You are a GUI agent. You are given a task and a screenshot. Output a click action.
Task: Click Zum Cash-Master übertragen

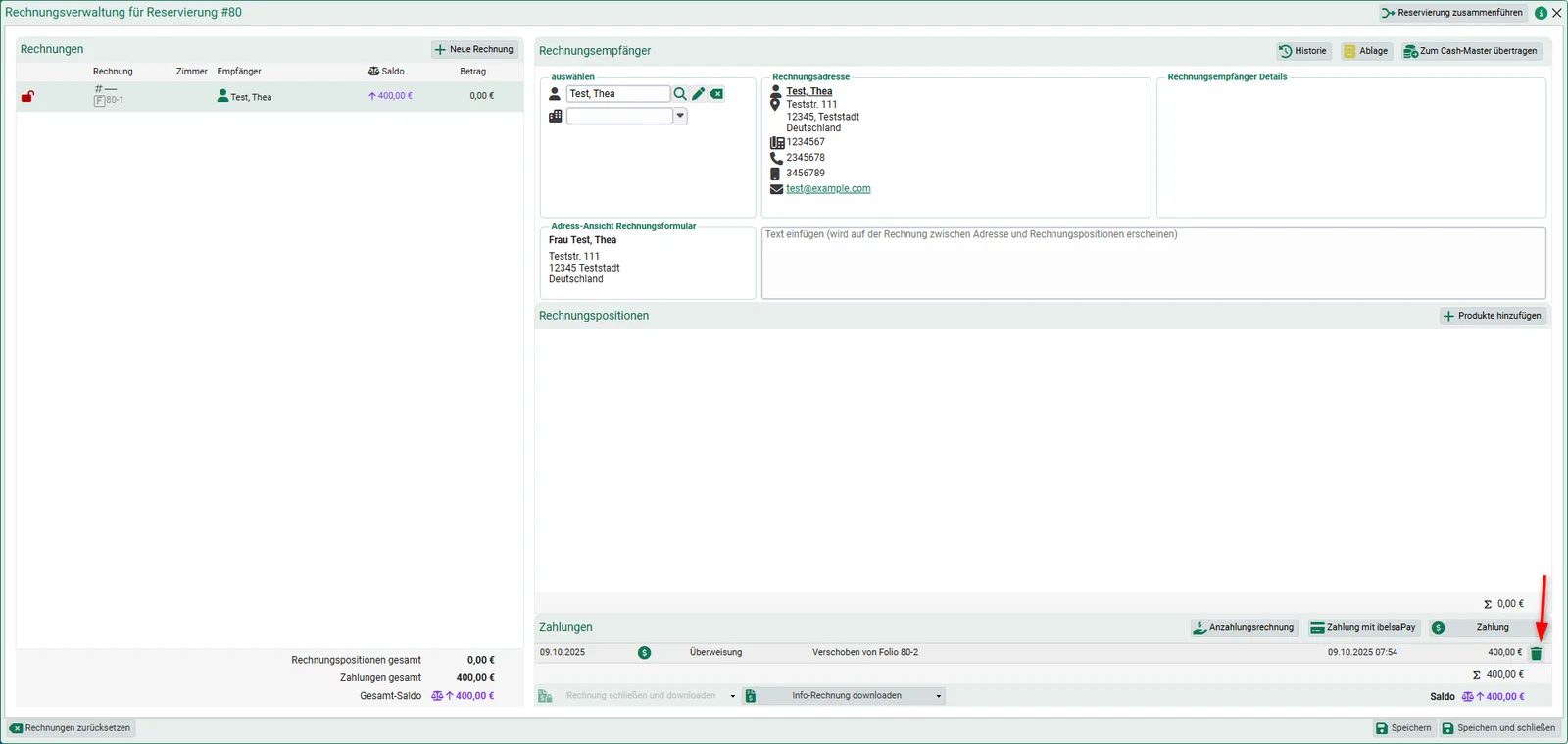coord(1471,51)
